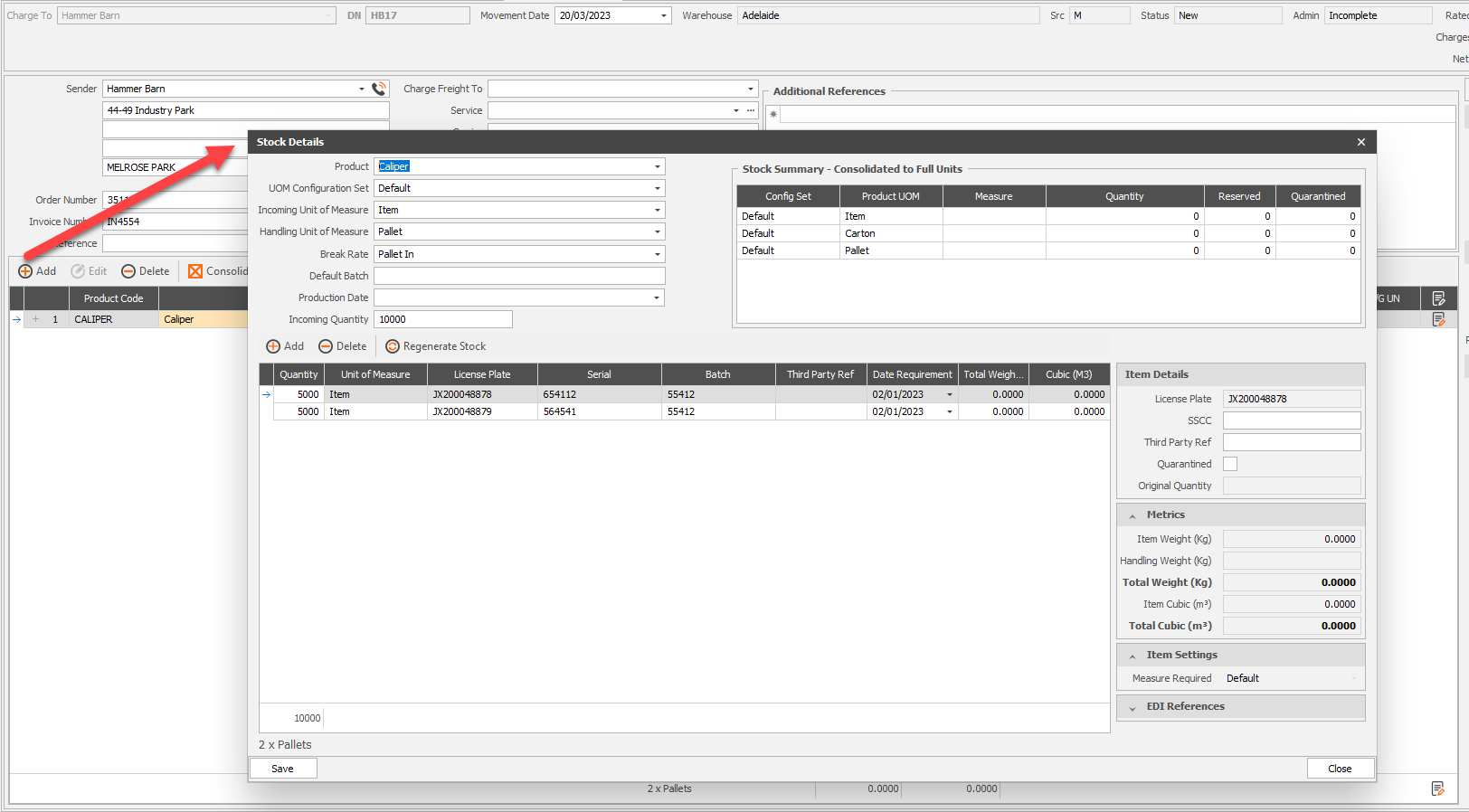The width and height of the screenshot is (1469, 812).
Task: Open Production Date dropdown
Action: click(658, 297)
